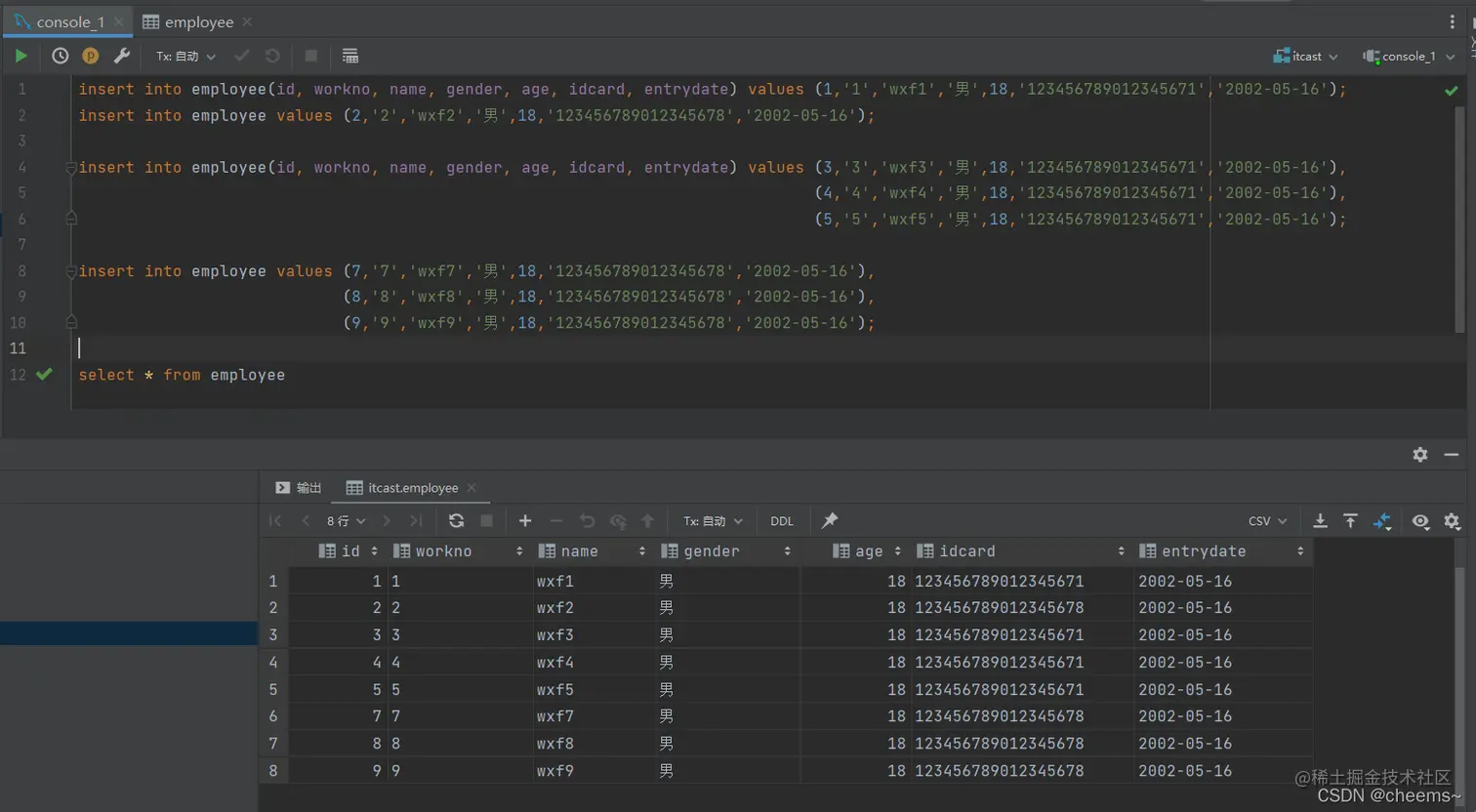The height and width of the screenshot is (812, 1476).
Task: Close the itcast.employee results tab
Action: (471, 487)
